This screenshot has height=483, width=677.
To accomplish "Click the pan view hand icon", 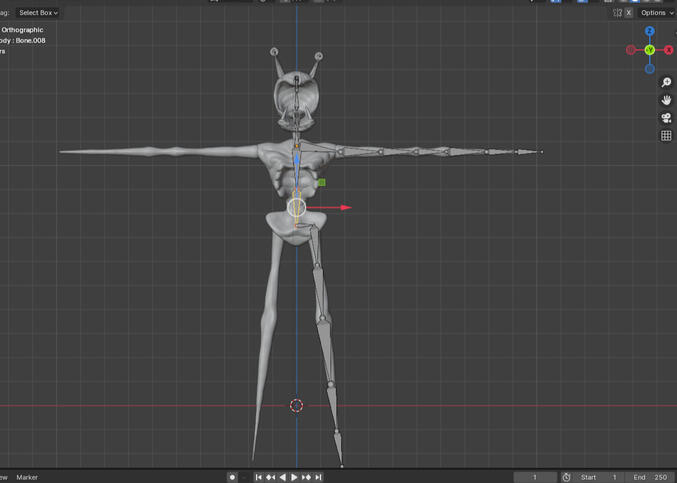I will 666,100.
